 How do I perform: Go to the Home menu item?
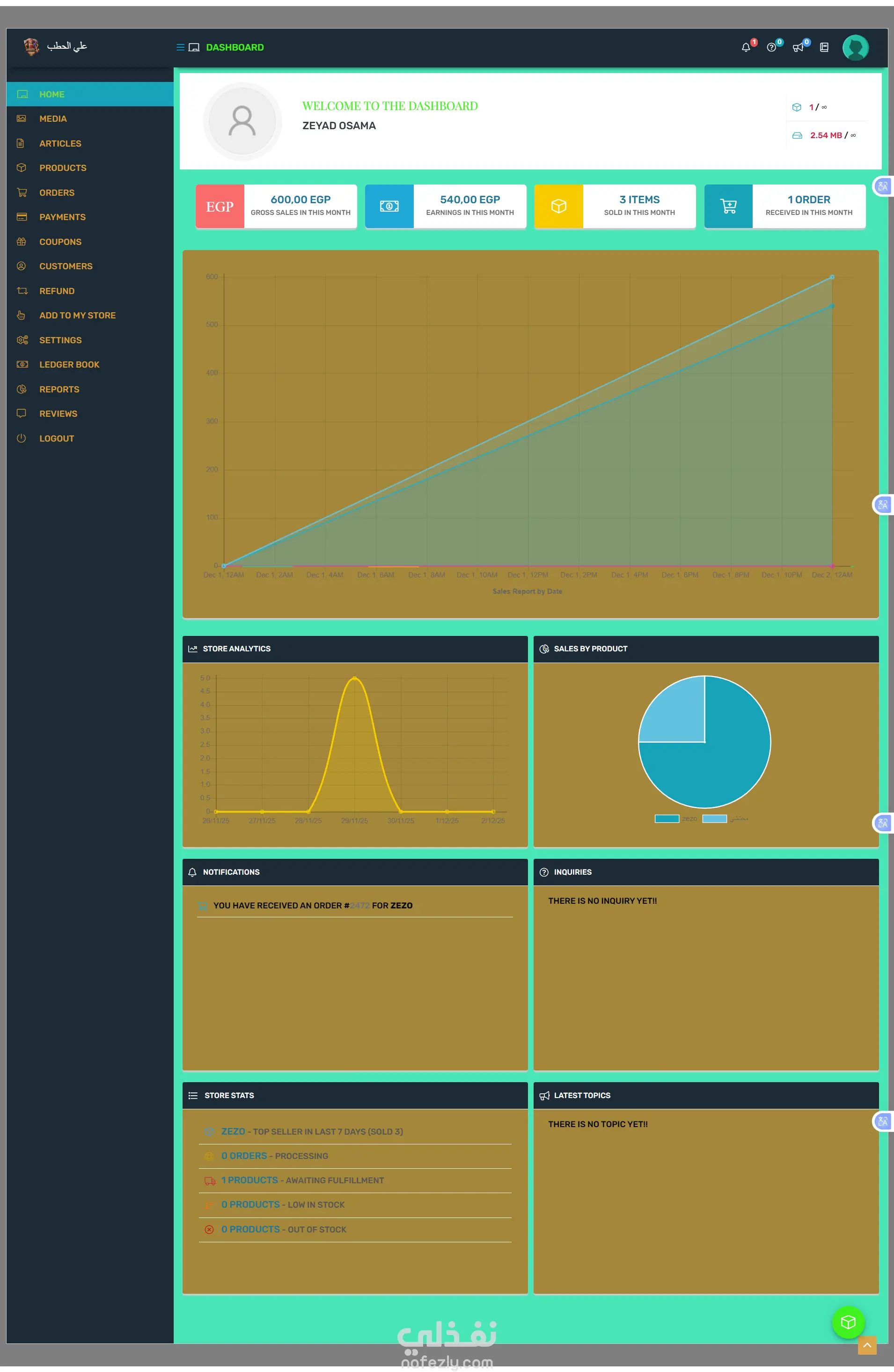coord(90,94)
